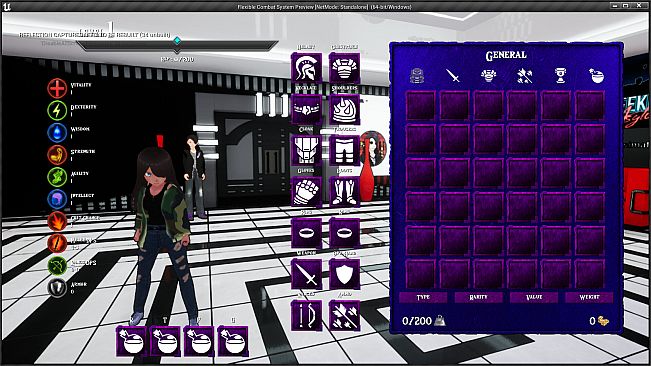The height and width of the screenshot is (366, 651).
Task: Click the bow ranged weapon slot
Action: point(306,315)
